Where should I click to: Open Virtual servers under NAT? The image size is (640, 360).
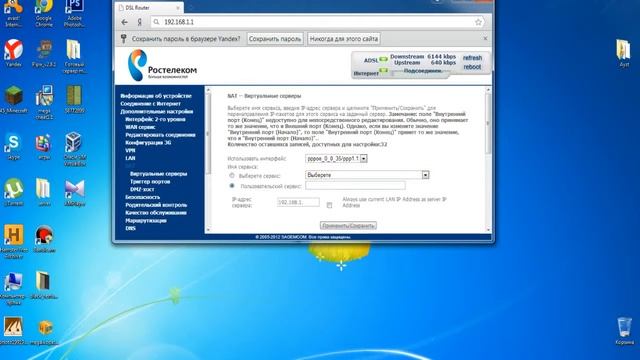158,173
